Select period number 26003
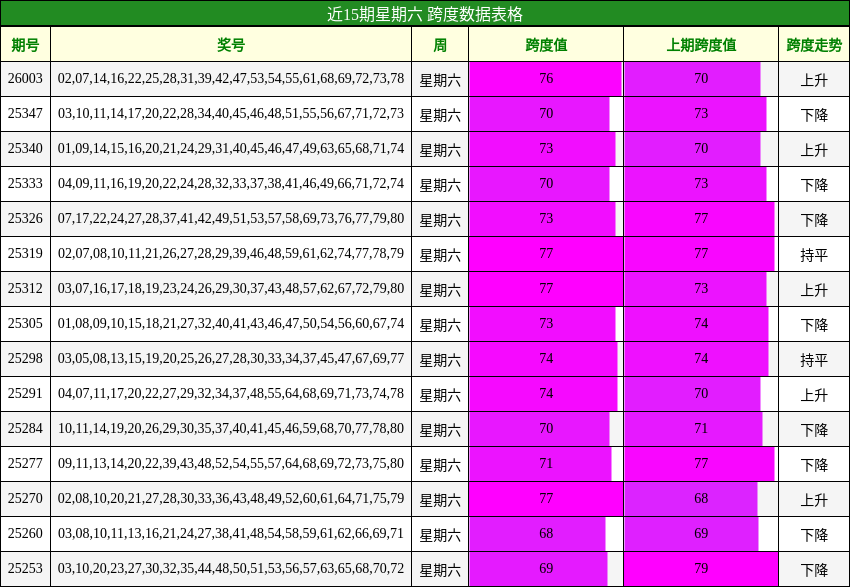Viewport: 850px width, 587px height. pyautogui.click(x=26, y=77)
